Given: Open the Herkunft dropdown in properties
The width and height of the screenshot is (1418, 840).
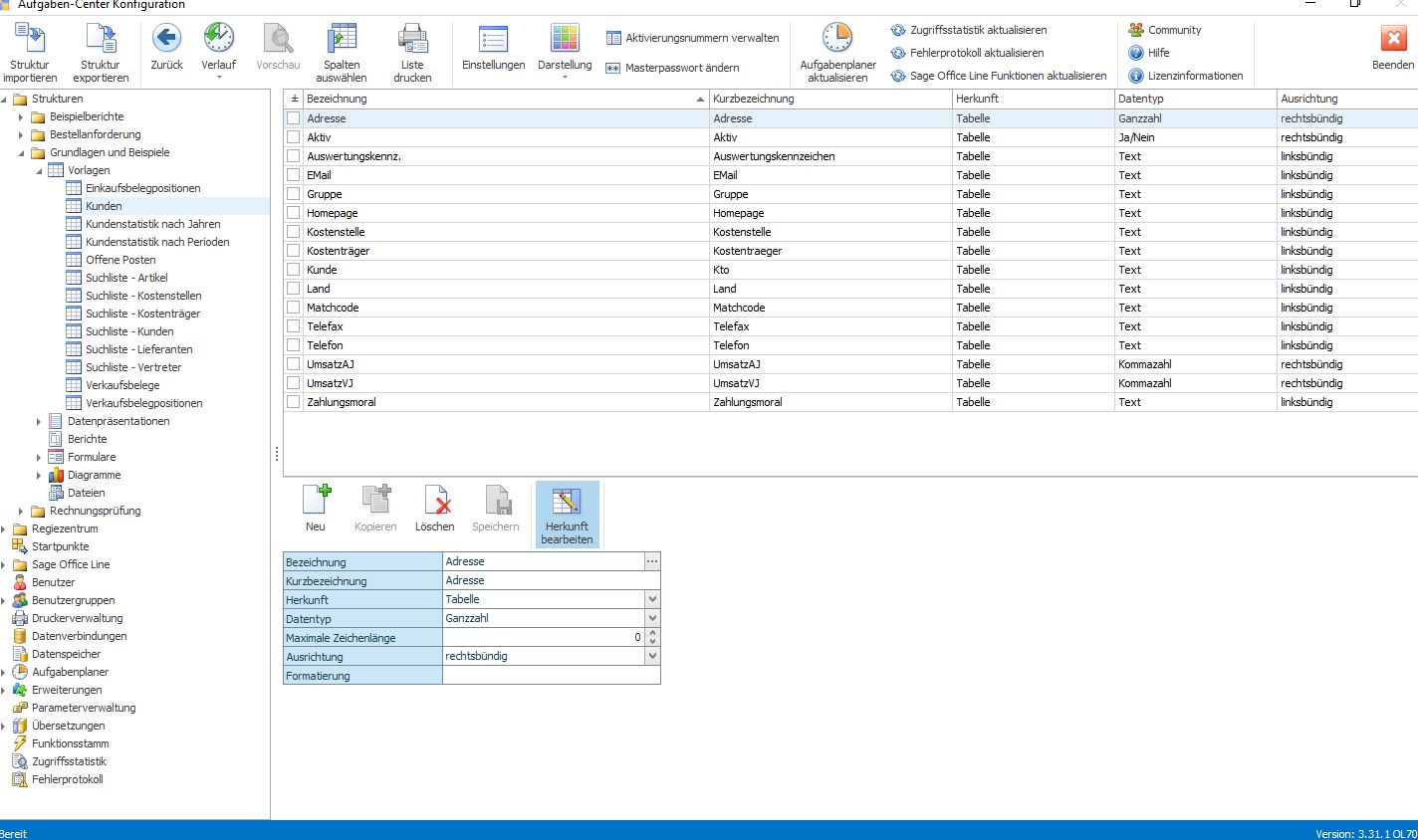Looking at the screenshot, I should pos(652,599).
